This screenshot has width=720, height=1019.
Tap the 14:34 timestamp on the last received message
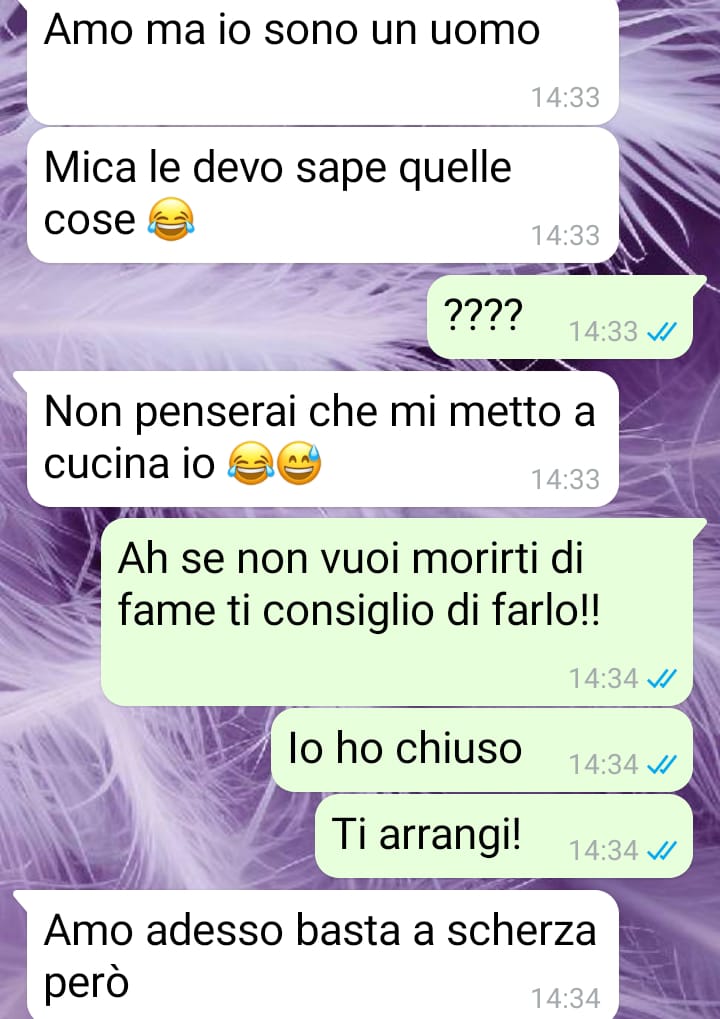[565, 998]
